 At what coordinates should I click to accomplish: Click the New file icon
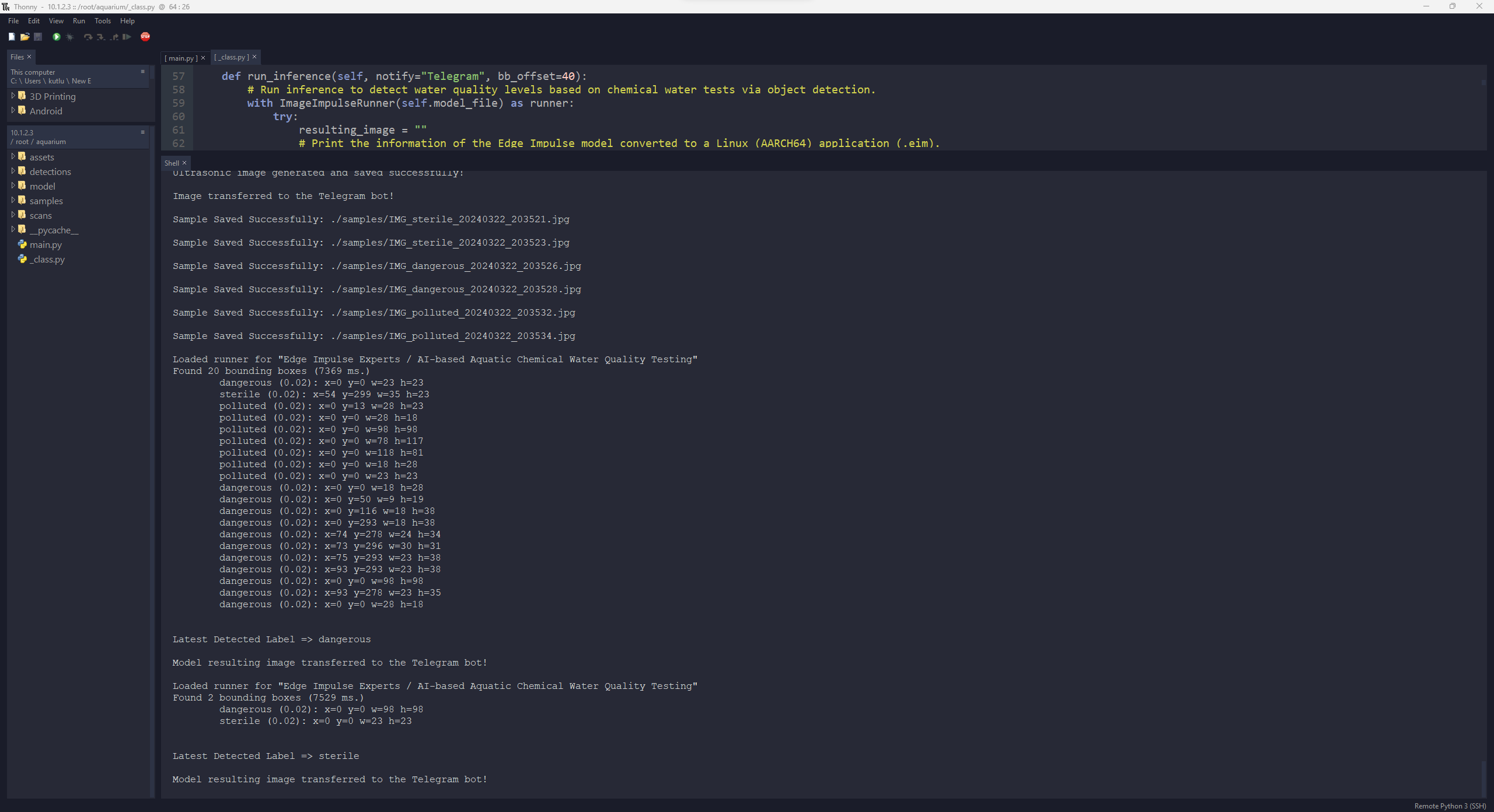coord(12,37)
